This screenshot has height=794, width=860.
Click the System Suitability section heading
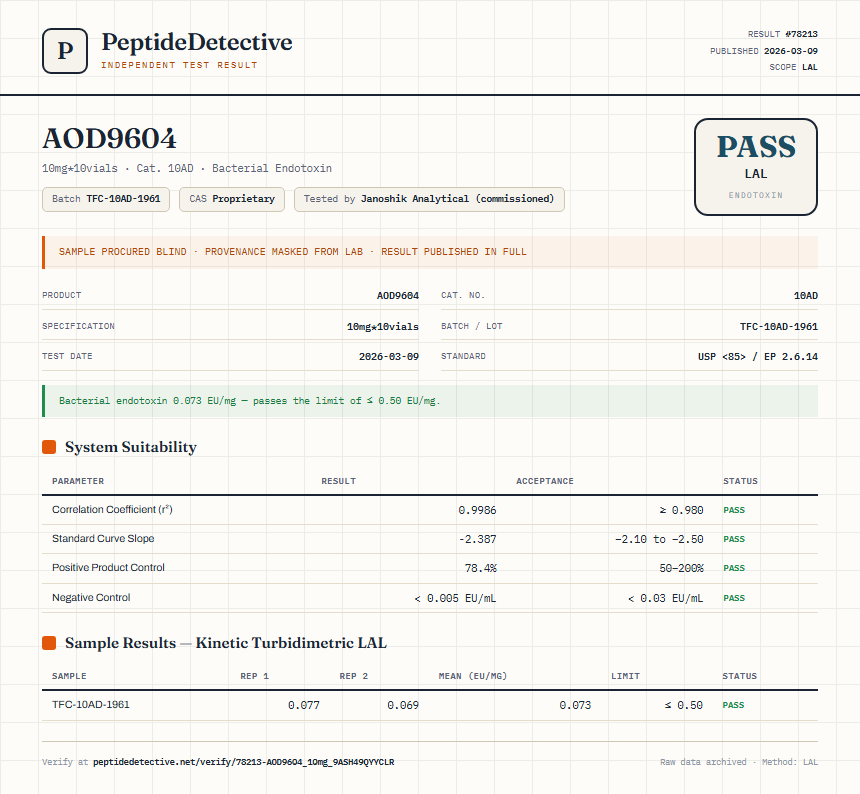[x=131, y=447]
